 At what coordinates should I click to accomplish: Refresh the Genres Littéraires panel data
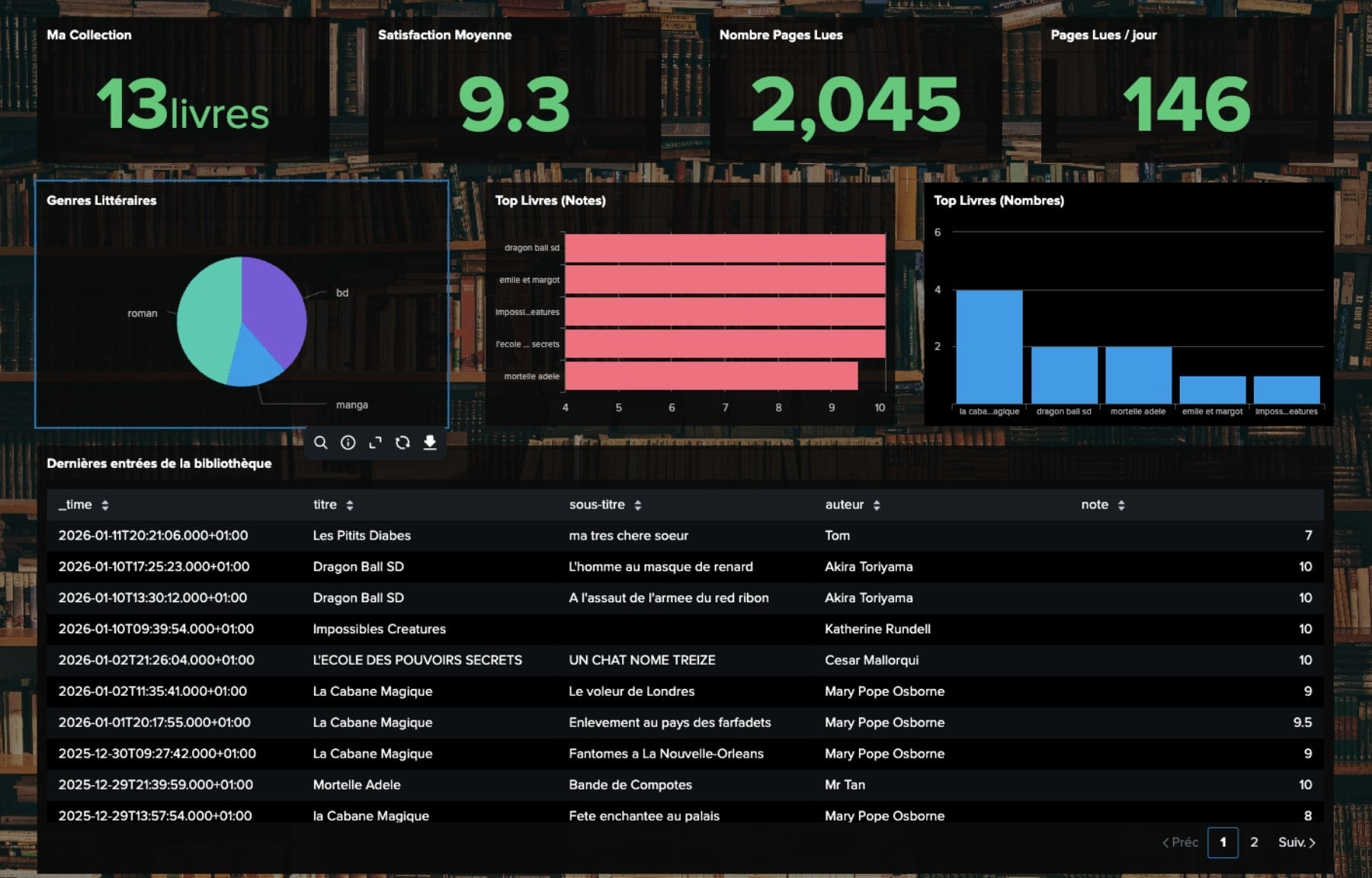click(402, 443)
